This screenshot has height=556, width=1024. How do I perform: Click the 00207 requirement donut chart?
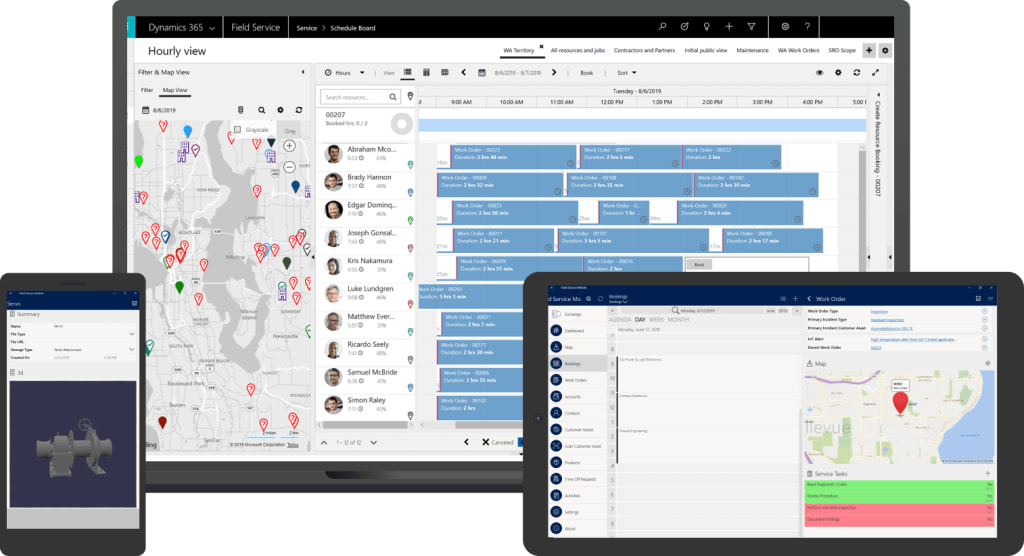point(402,123)
